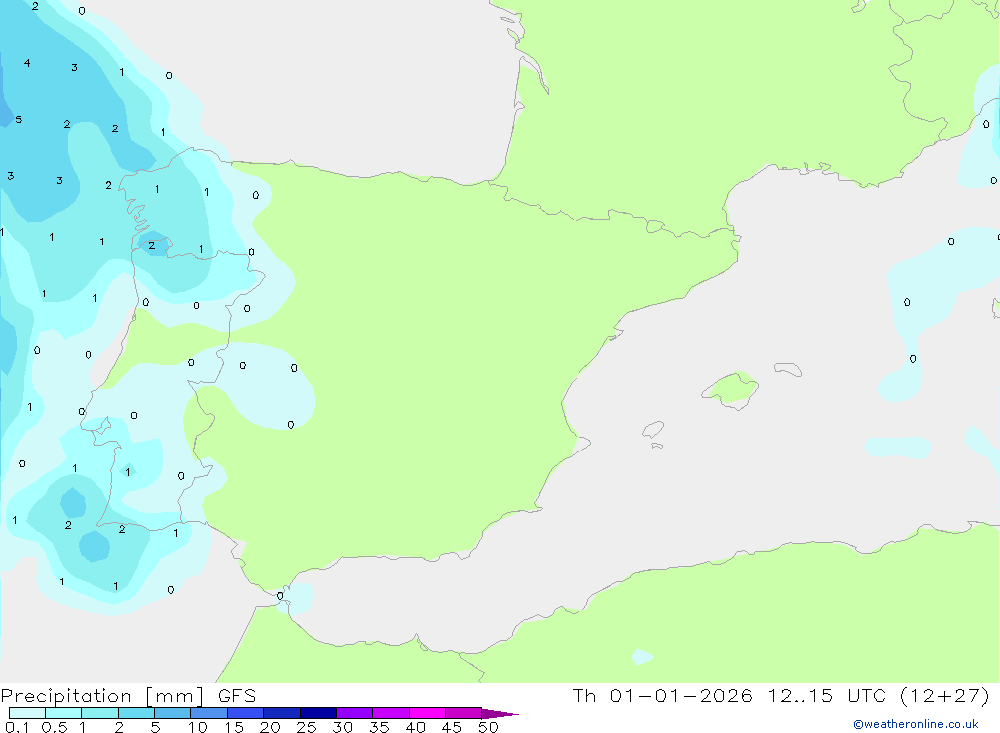Select the 0.5–1 mm legend color swatch
The height and width of the screenshot is (733, 1000).
point(63,713)
